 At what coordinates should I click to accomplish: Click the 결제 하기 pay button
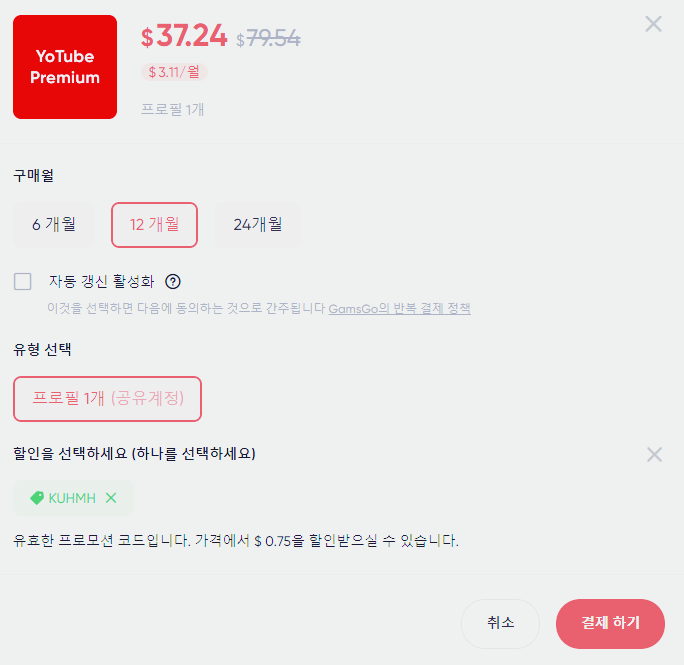610,623
